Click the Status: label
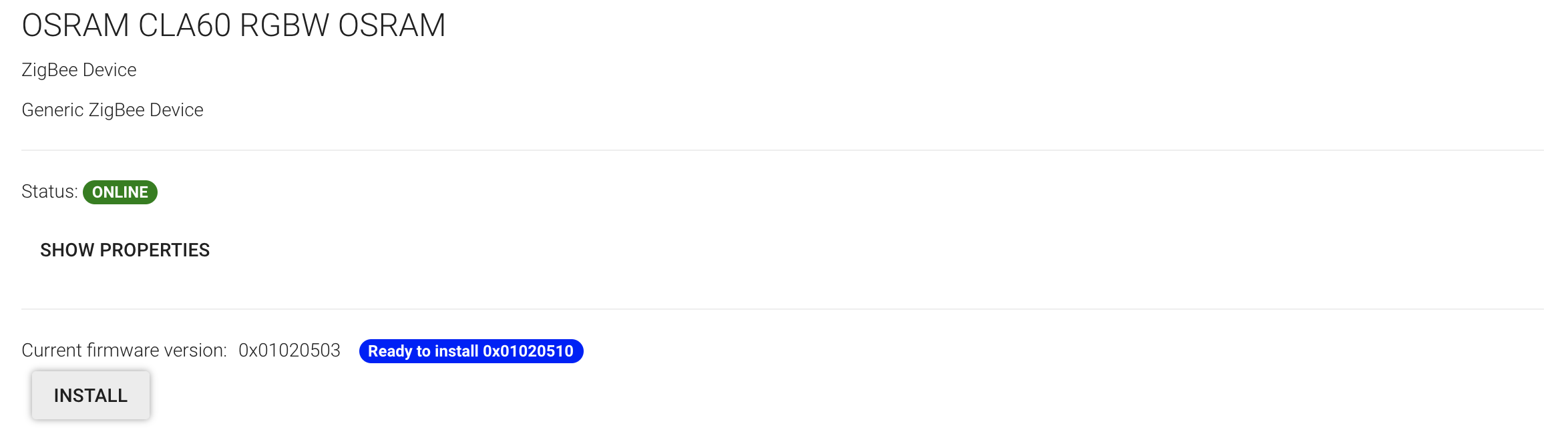The width and height of the screenshot is (1568, 446). tap(49, 192)
